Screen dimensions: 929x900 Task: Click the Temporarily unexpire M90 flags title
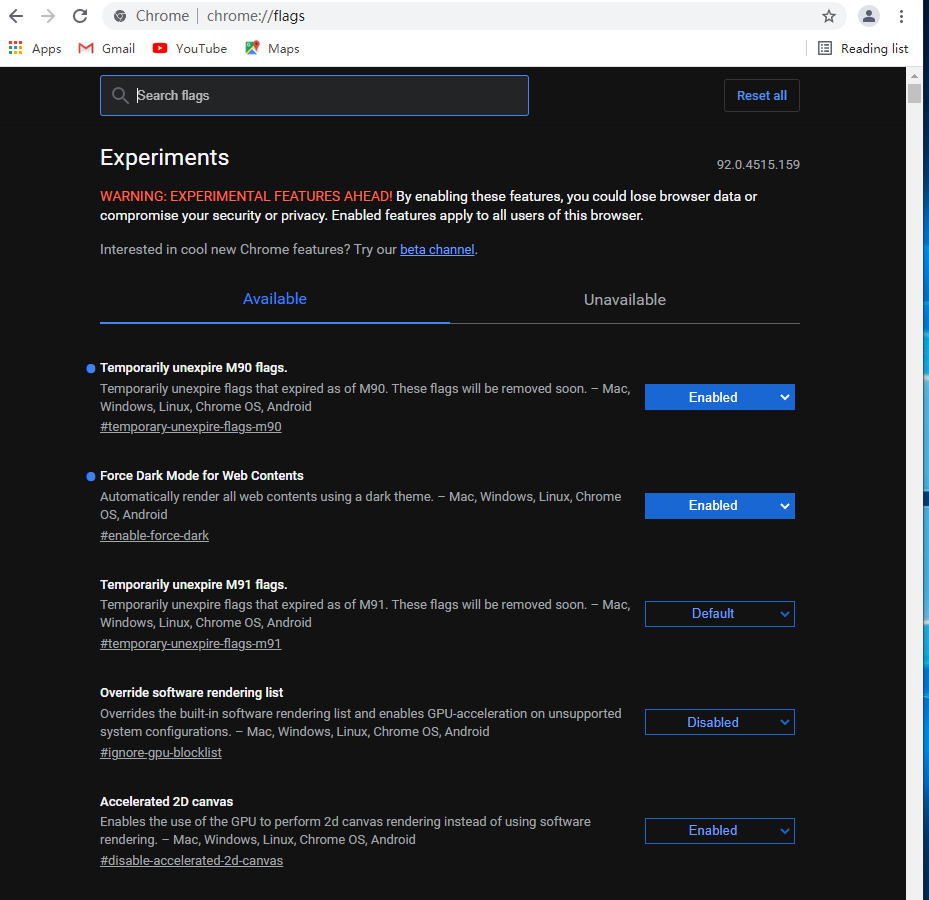(x=194, y=368)
